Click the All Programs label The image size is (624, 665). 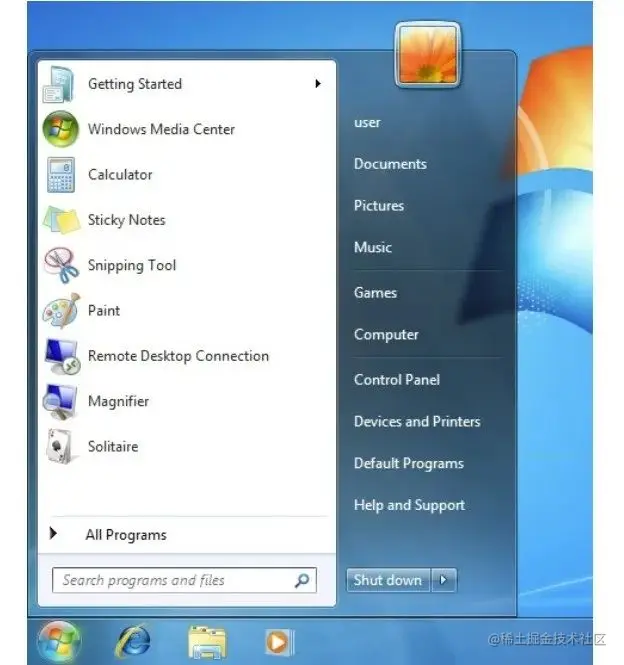[126, 535]
